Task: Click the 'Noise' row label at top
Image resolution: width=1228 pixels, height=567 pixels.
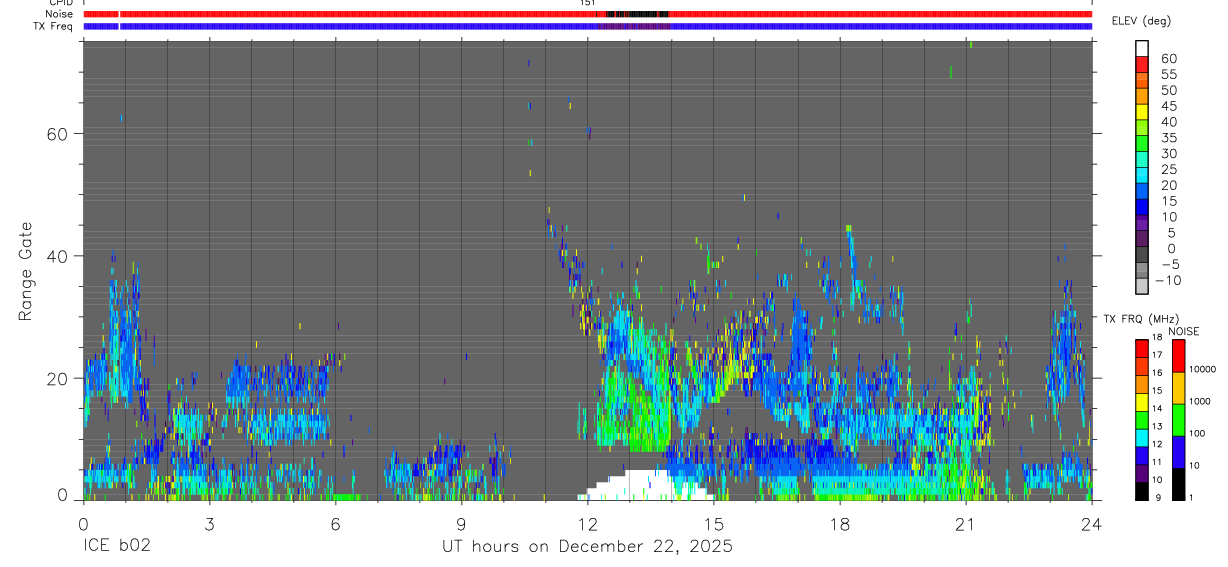Action: [x=59, y=14]
